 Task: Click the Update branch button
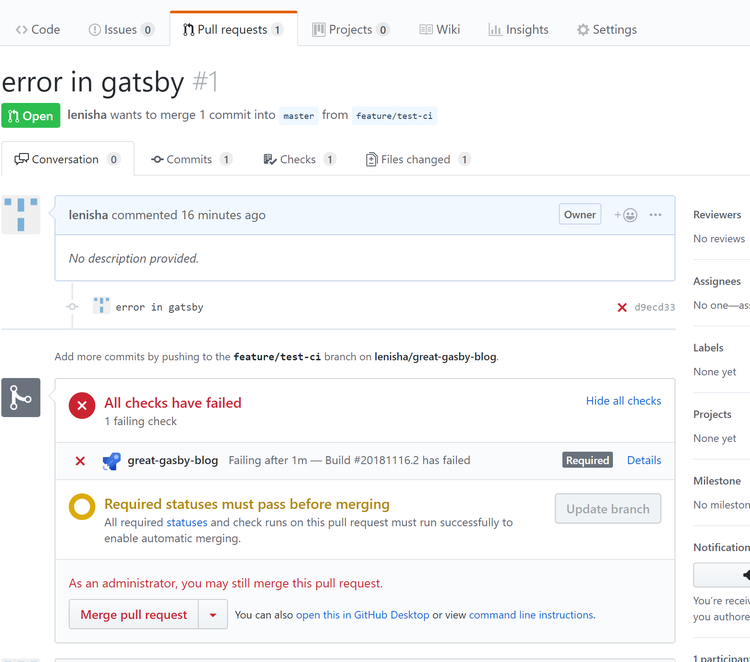coord(608,508)
